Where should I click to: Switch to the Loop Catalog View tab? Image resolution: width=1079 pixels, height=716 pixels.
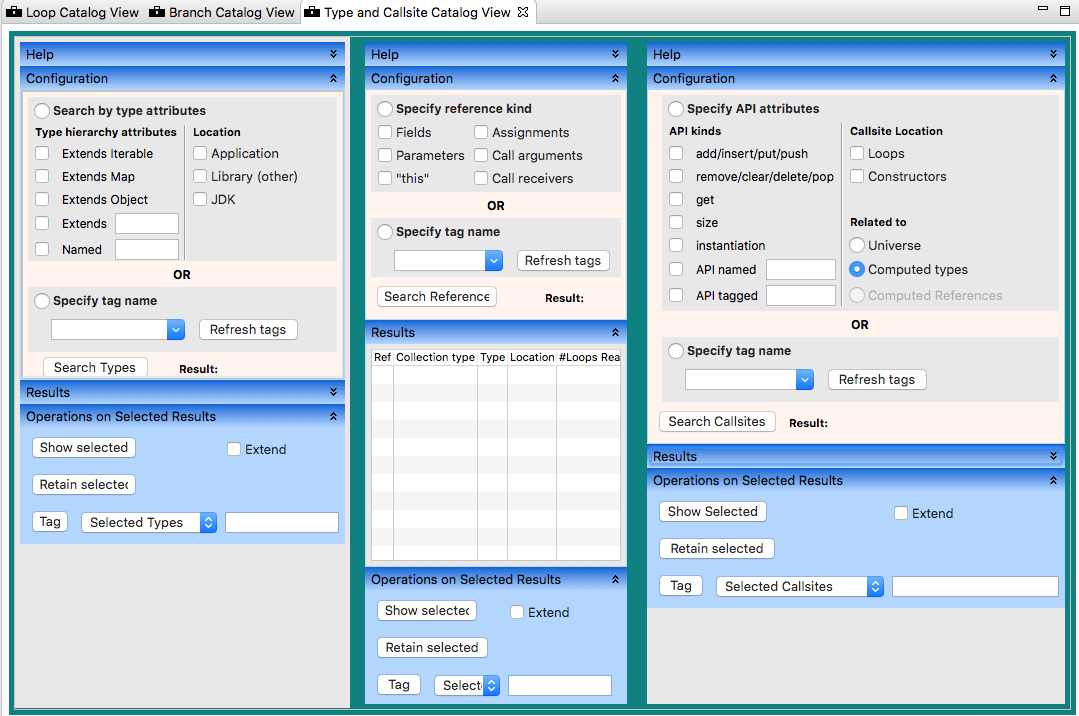72,12
